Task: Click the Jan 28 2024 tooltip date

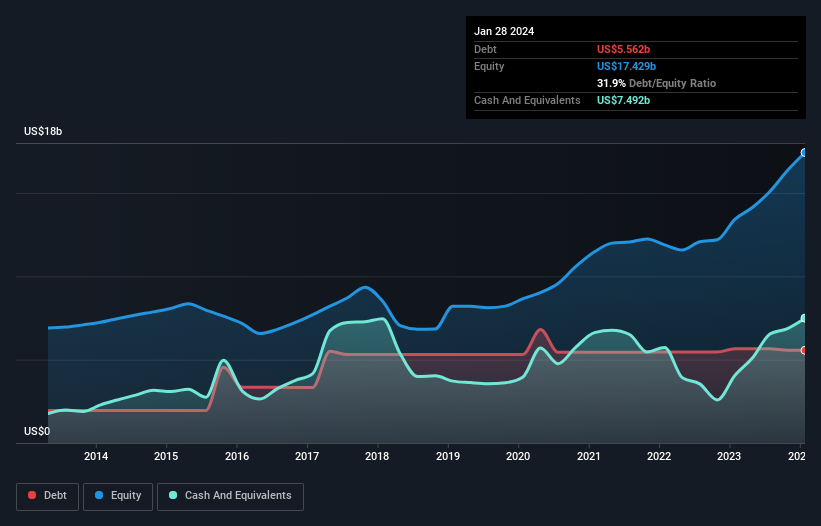Action: (x=504, y=31)
